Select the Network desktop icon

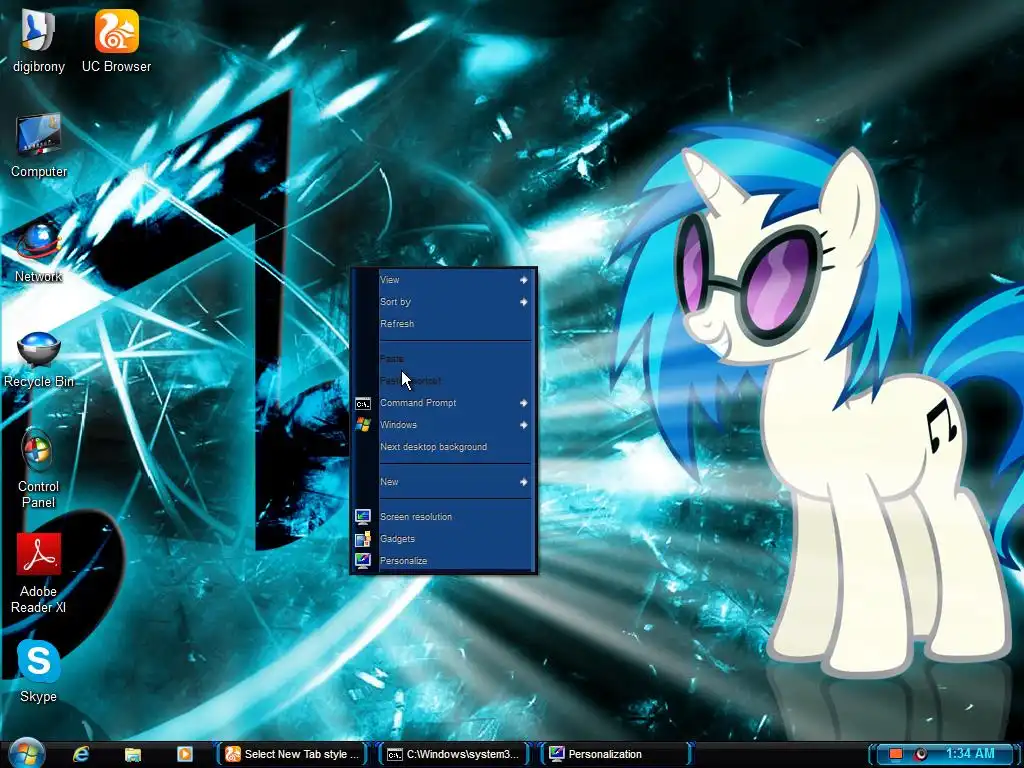click(x=38, y=240)
